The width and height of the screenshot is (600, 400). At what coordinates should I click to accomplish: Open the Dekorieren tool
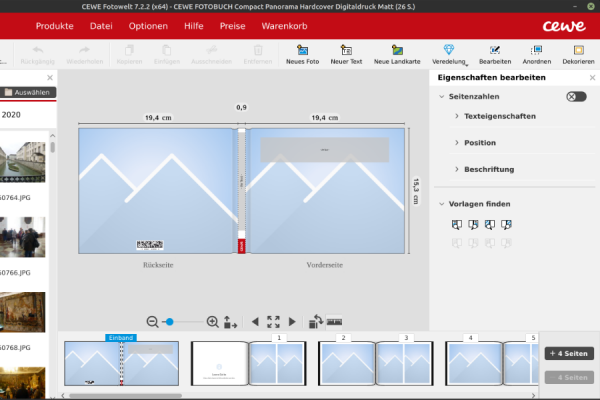pyautogui.click(x=578, y=54)
